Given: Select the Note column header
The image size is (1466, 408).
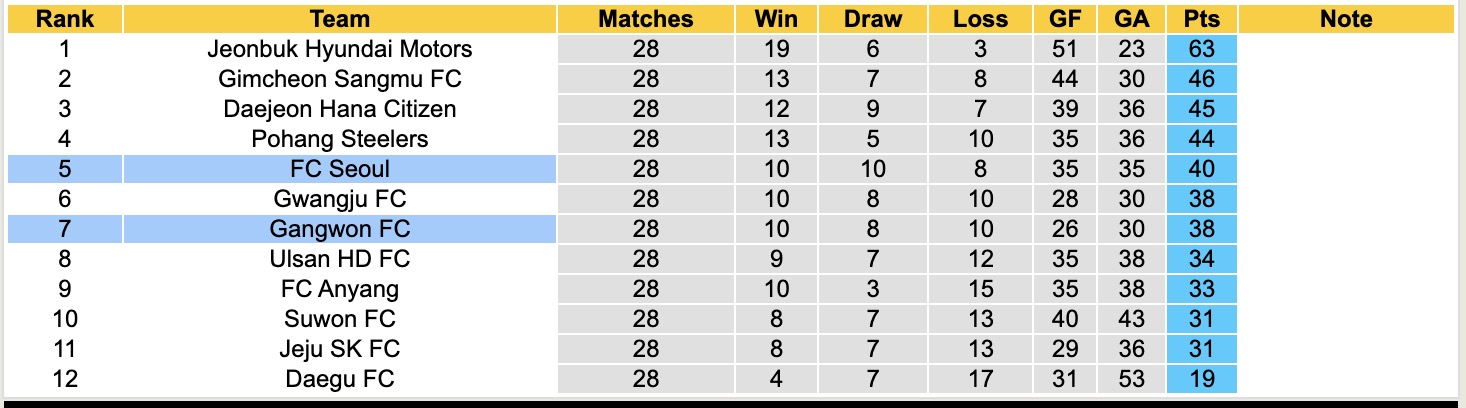Looking at the screenshot, I should pos(1346,18).
